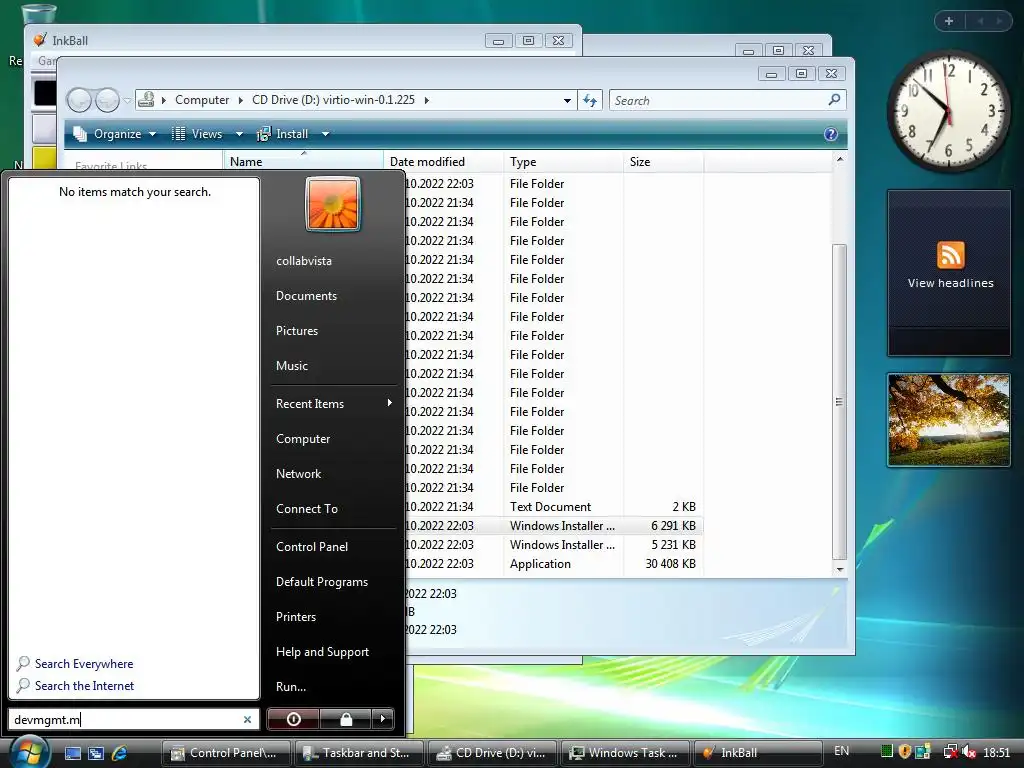Open the address bar history dropdown
The image size is (1024, 768).
[567, 101]
